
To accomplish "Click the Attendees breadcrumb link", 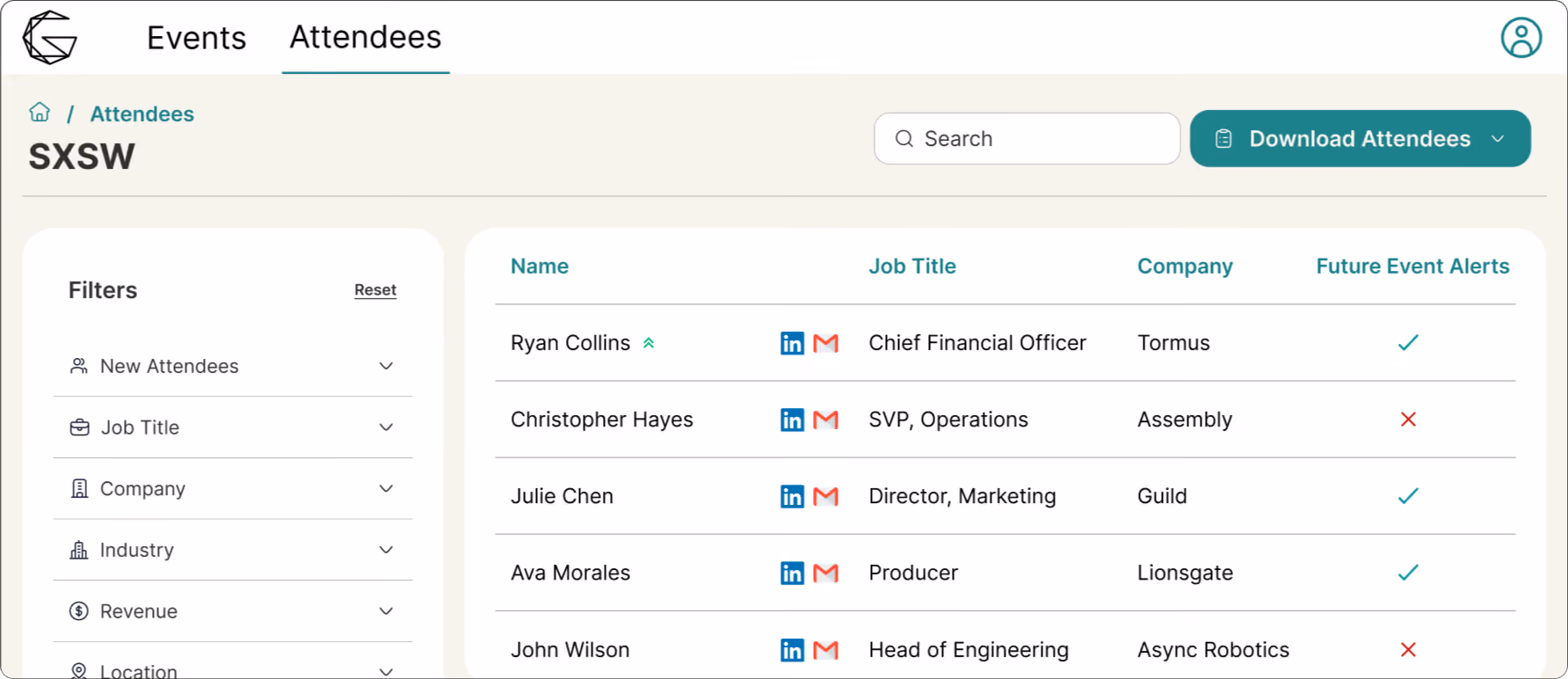I will click(x=142, y=114).
